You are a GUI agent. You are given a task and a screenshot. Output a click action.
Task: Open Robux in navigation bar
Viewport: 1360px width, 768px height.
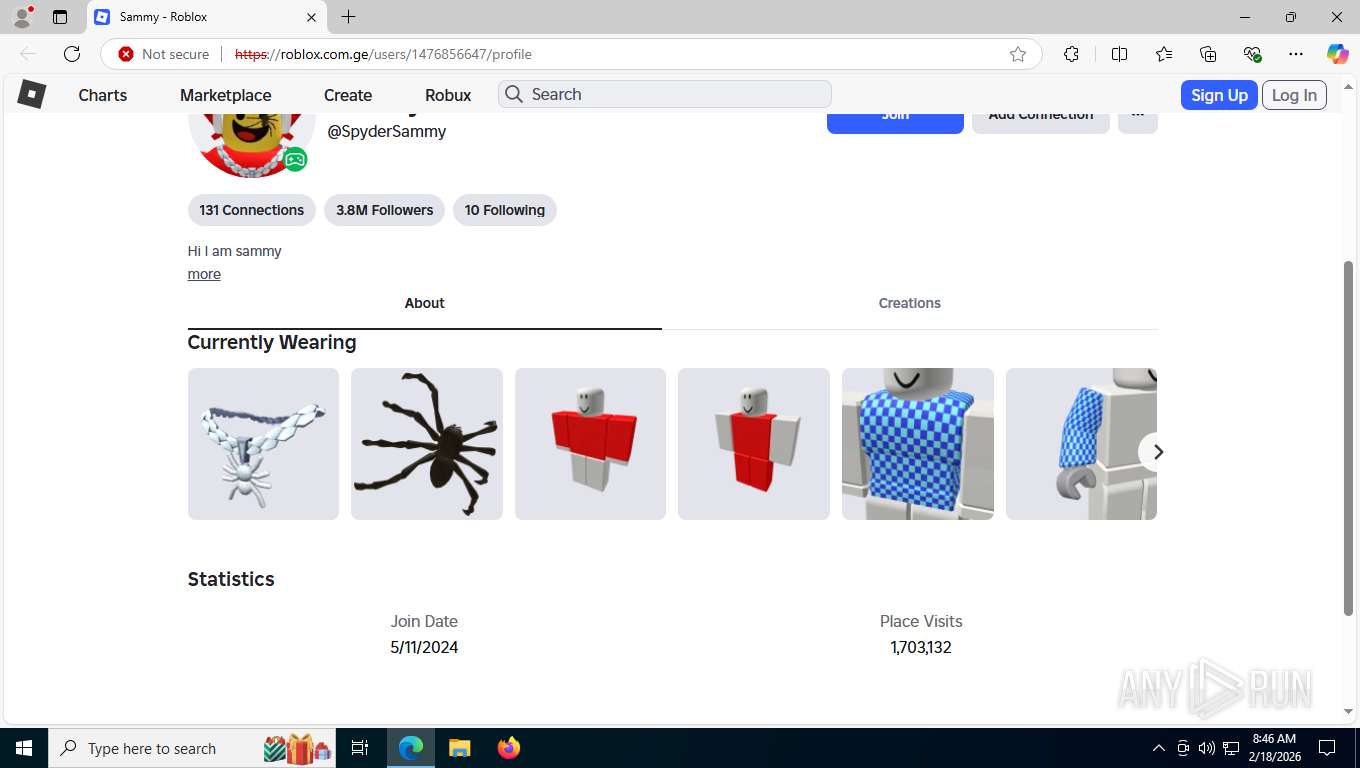[x=448, y=95]
